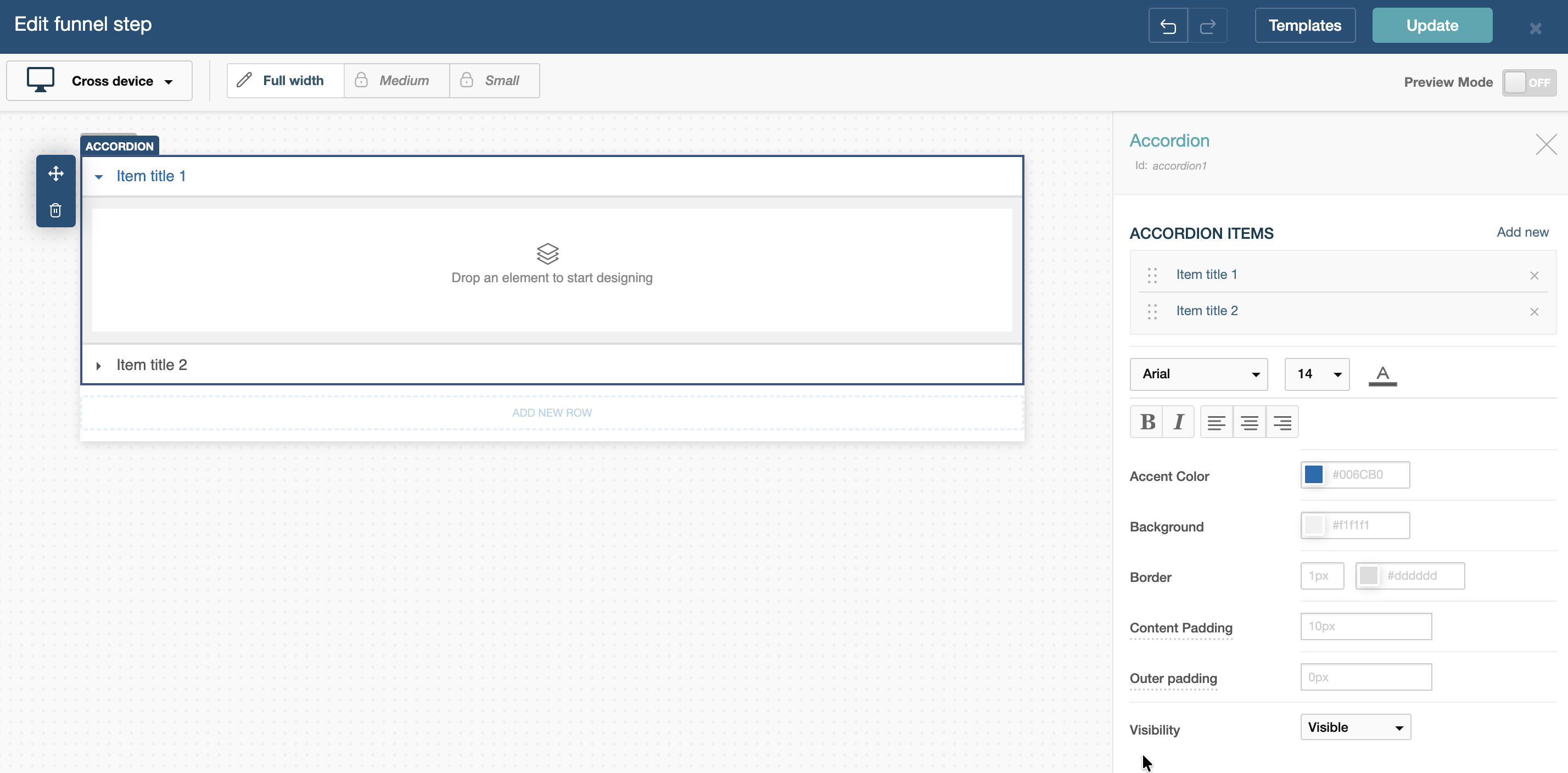The width and height of the screenshot is (1568, 773).
Task: Click the Content Padding field
Action: coord(1366,626)
